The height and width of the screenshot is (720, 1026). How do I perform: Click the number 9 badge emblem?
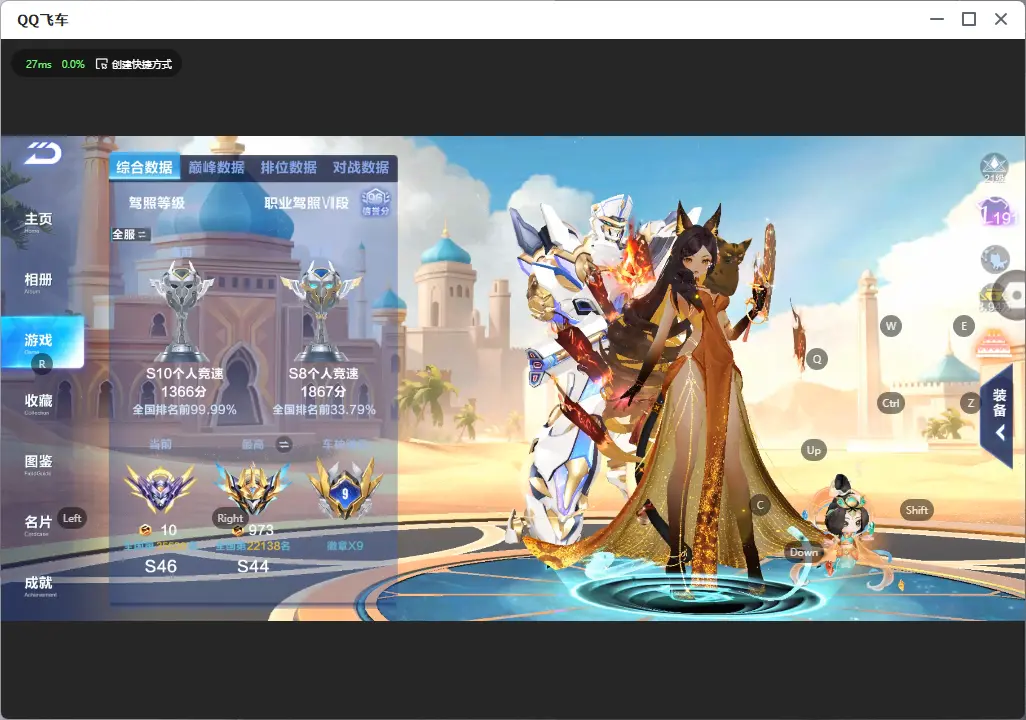pos(345,488)
